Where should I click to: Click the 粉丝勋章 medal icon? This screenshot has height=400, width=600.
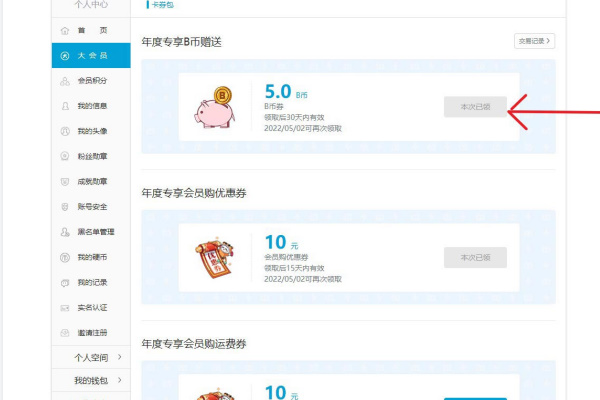(x=65, y=156)
